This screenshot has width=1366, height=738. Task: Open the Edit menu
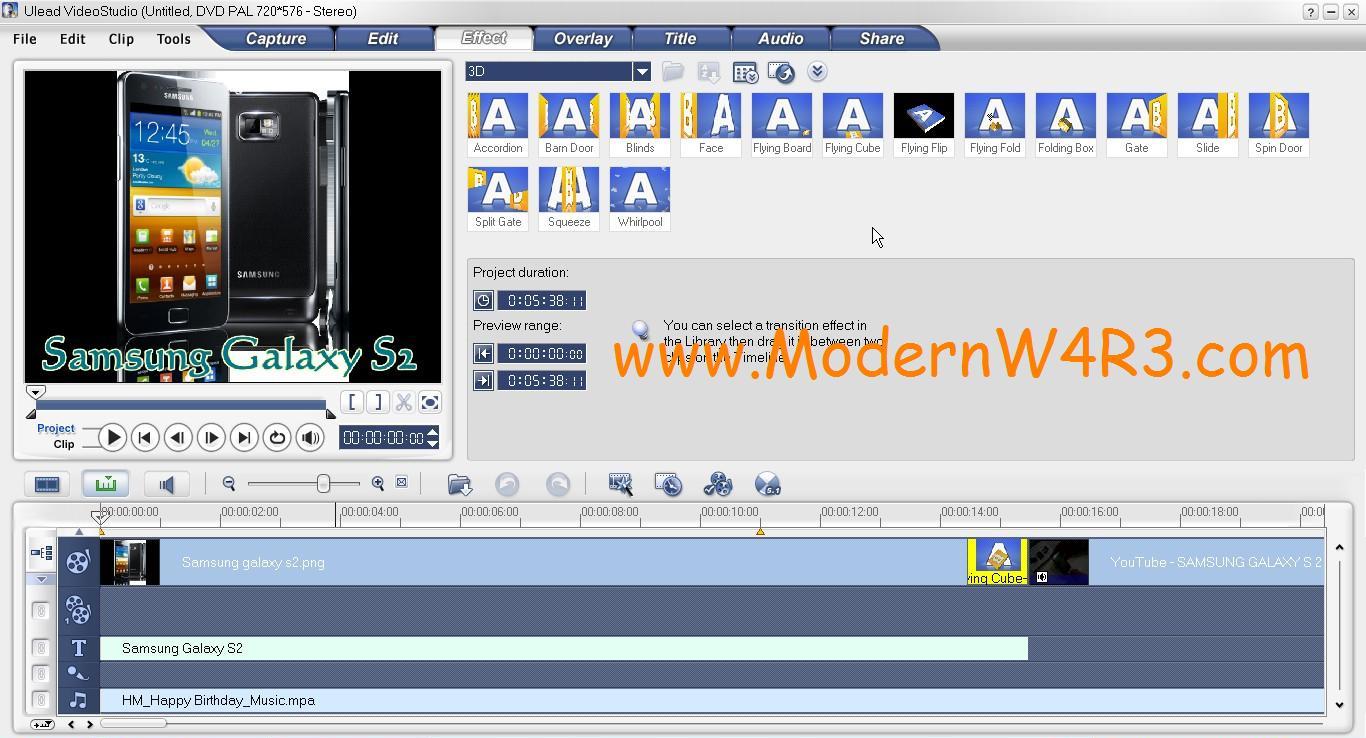tap(72, 39)
